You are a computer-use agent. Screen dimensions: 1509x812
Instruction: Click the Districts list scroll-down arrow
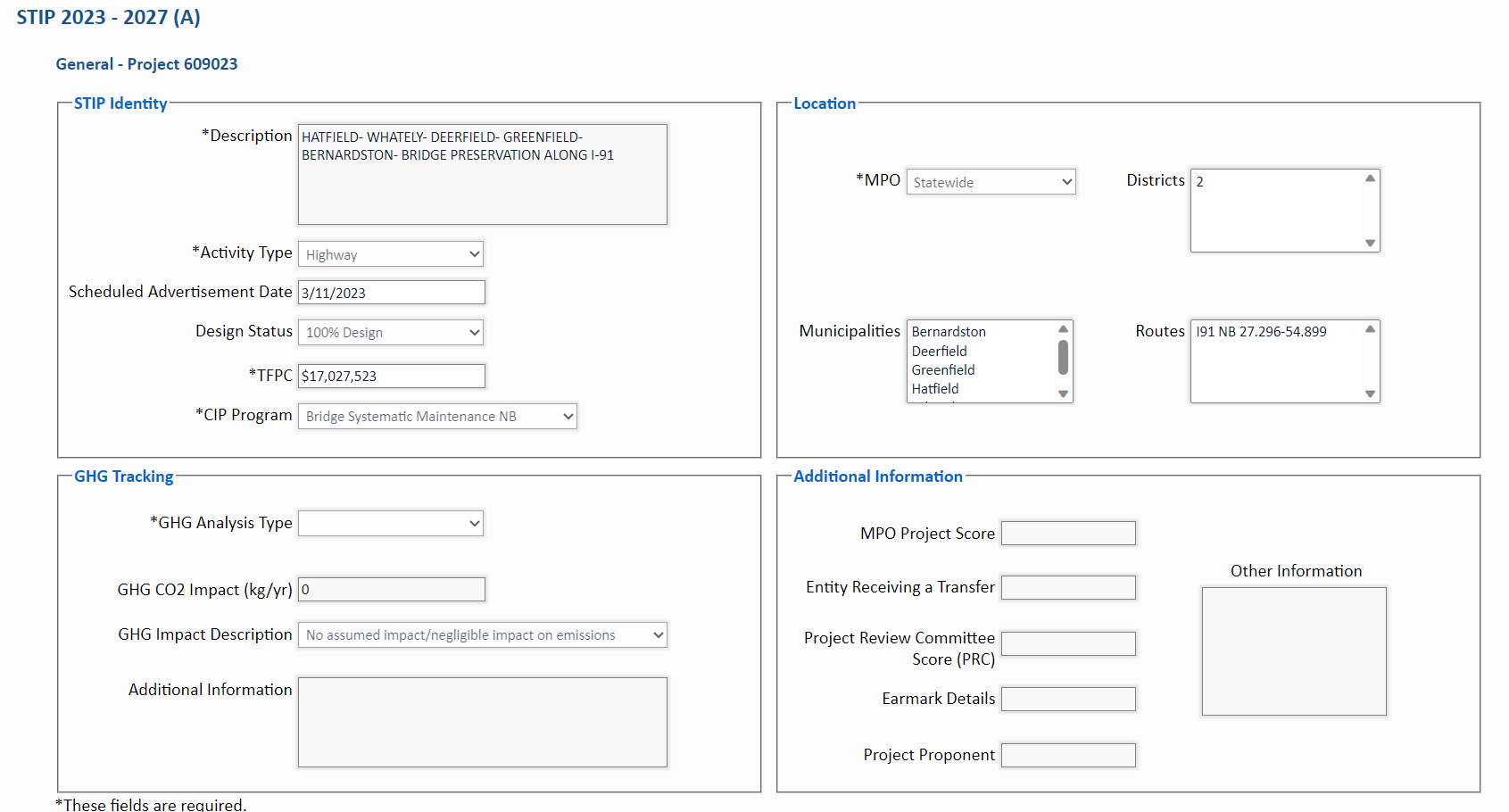click(1371, 244)
